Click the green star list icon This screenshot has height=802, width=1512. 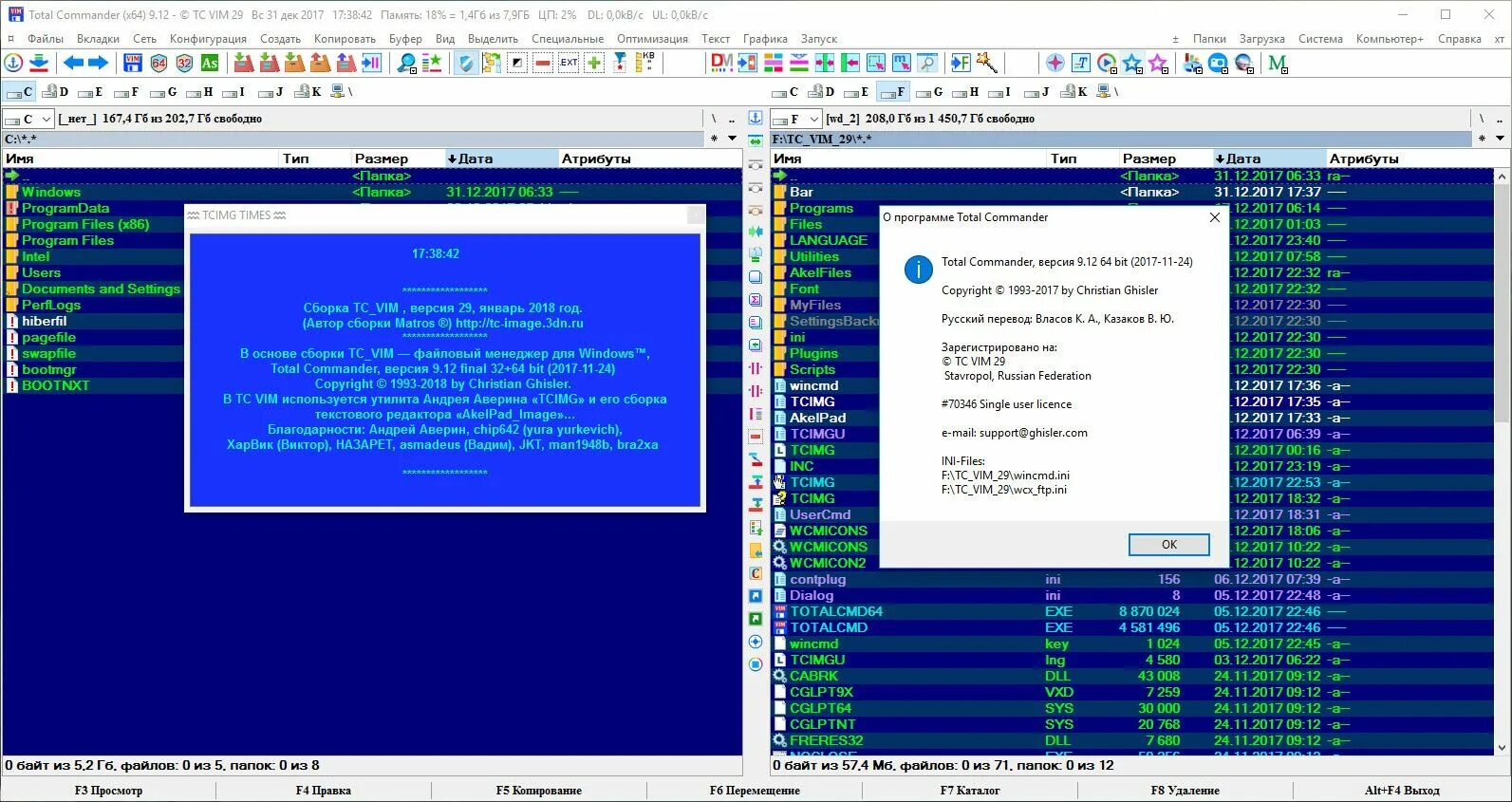[x=432, y=64]
